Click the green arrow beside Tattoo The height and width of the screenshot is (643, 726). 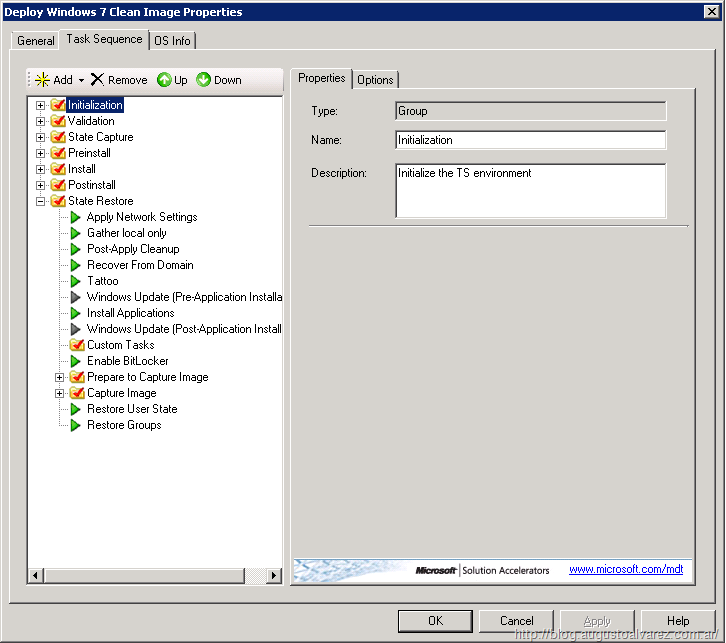[76, 281]
